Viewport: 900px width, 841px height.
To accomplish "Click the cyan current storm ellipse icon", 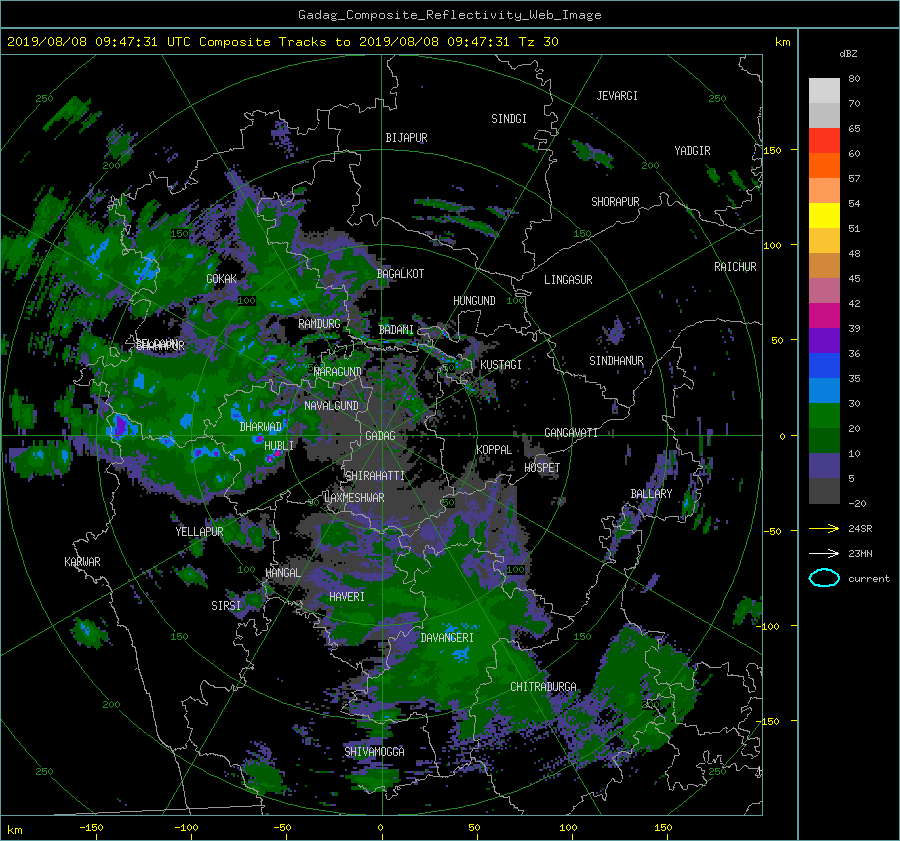I will pos(824,578).
